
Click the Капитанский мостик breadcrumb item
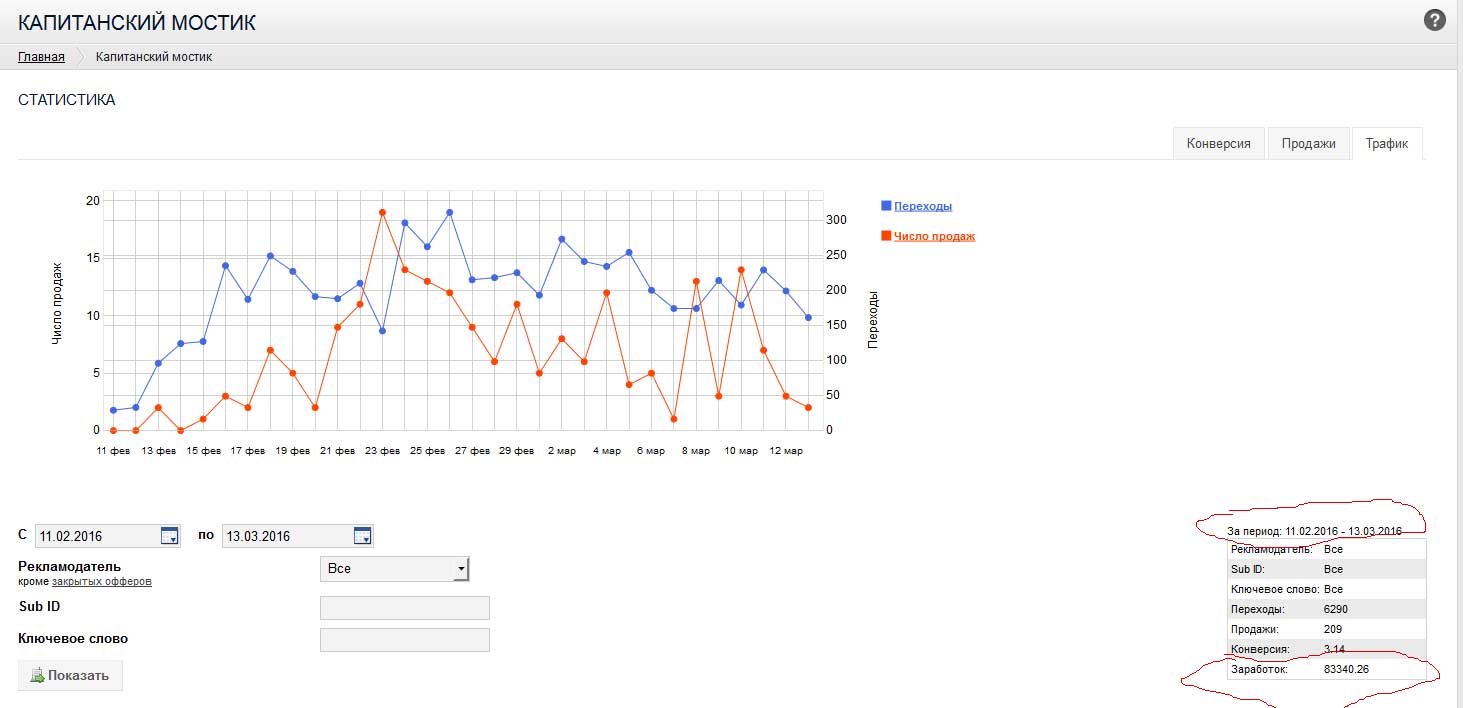click(x=154, y=57)
